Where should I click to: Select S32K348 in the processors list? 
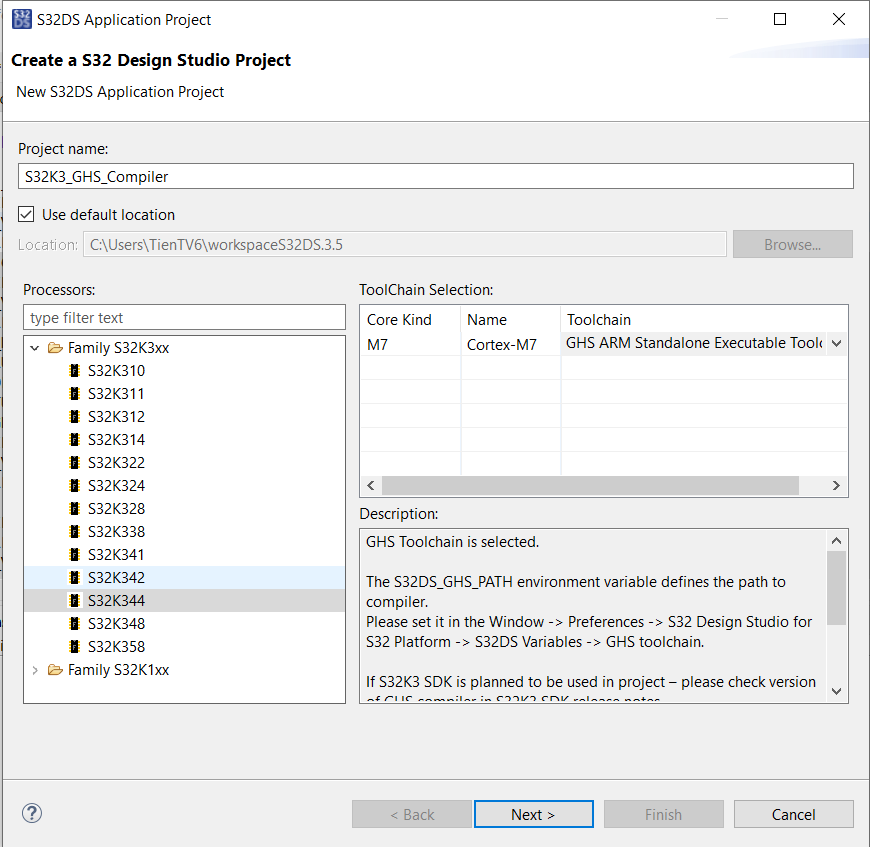116,624
